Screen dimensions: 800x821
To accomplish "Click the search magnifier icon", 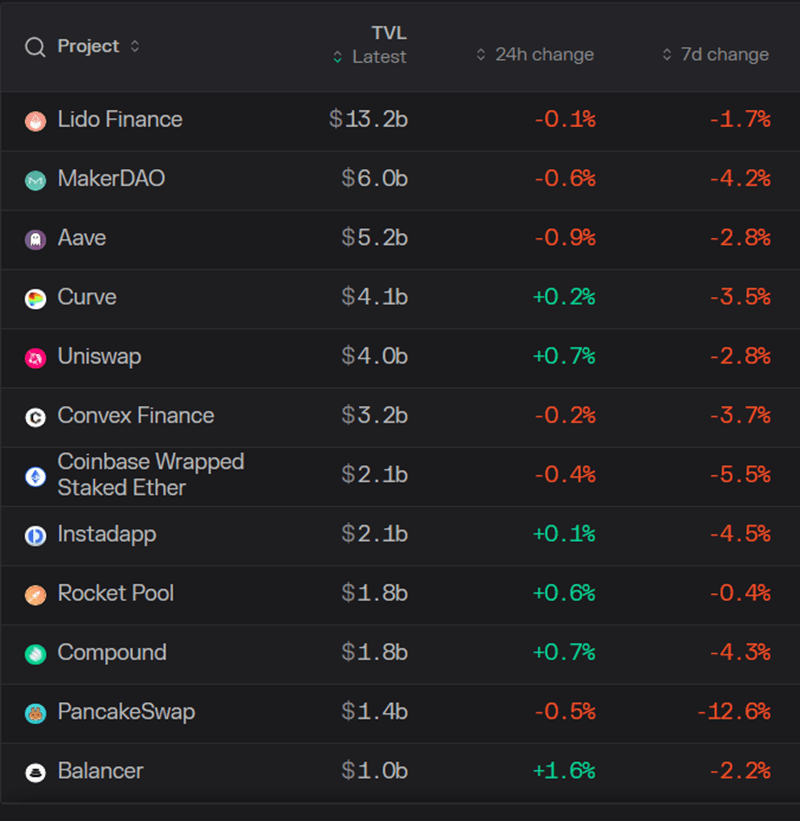I will click(35, 47).
